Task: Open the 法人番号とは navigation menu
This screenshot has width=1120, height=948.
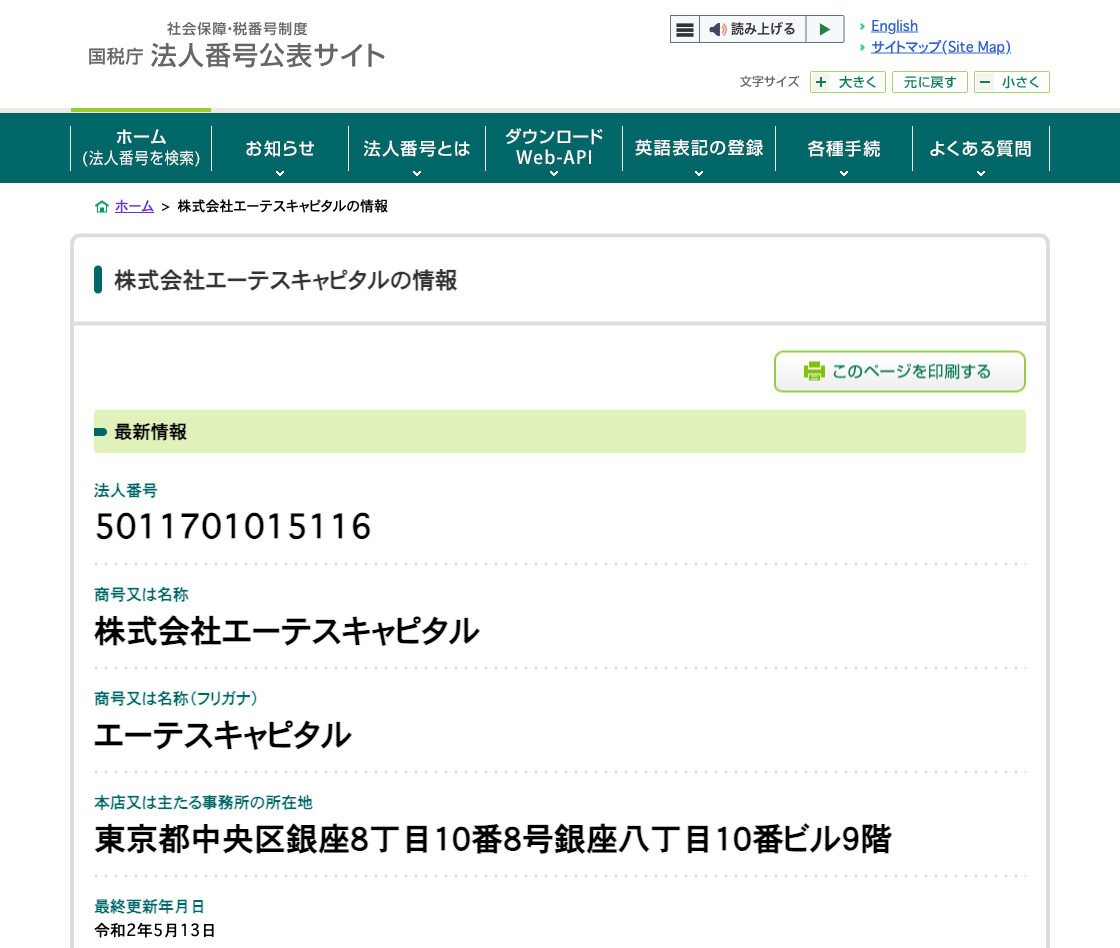Action: click(x=416, y=148)
